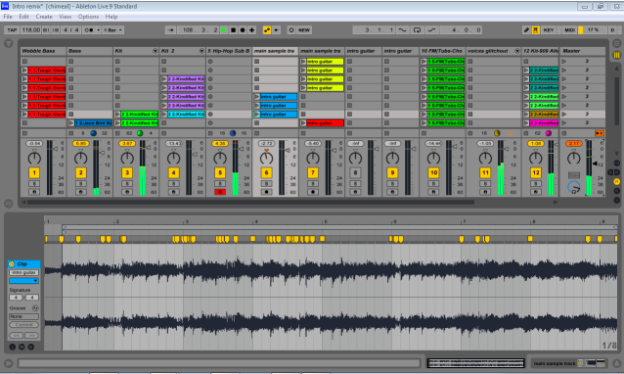The width and height of the screenshot is (624, 374).
Task: Solo track 4 with the S button
Action: 174,183
